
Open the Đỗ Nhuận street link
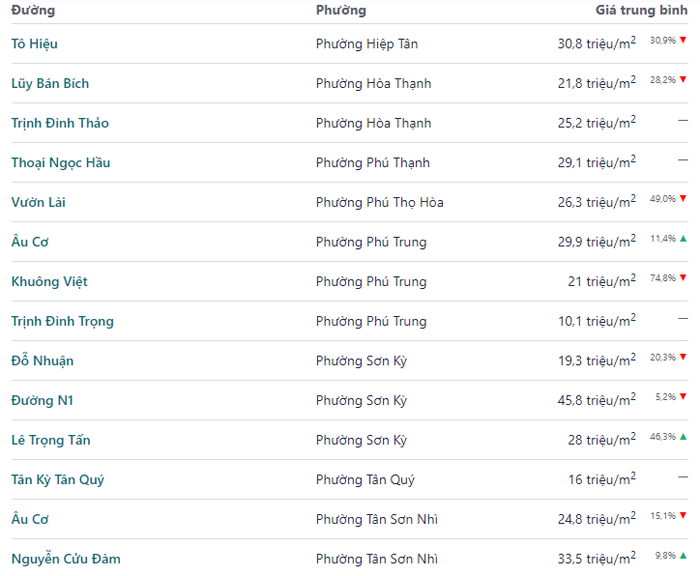pyautogui.click(x=42, y=361)
